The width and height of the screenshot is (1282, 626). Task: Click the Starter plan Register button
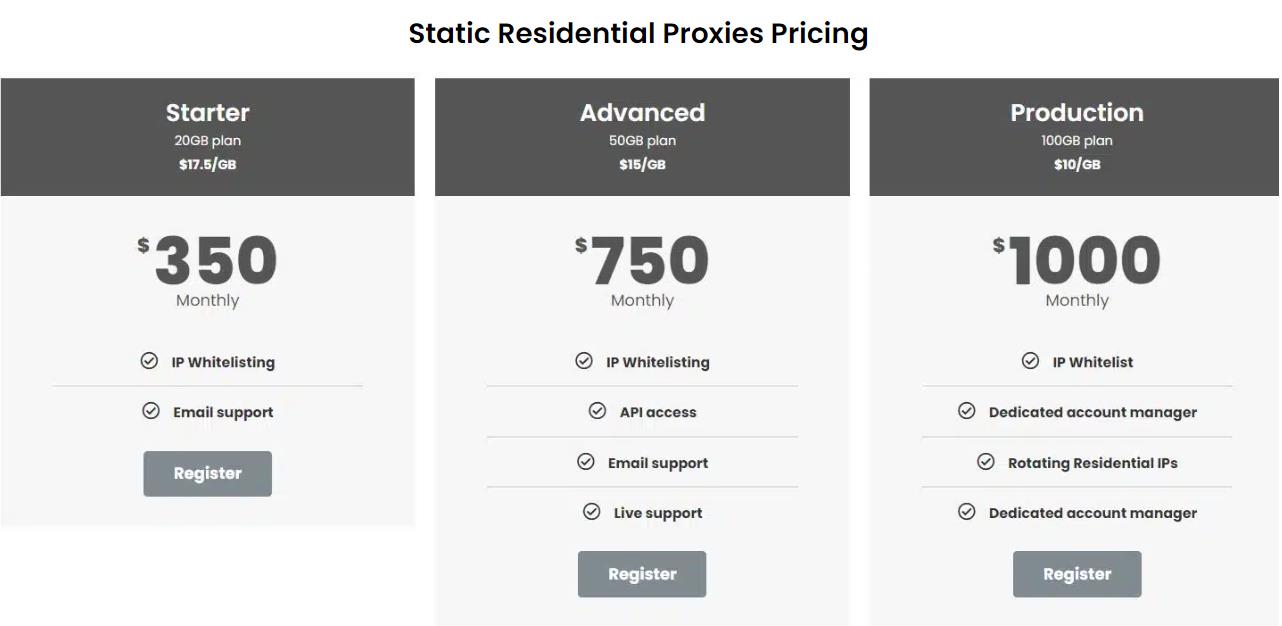click(x=207, y=473)
